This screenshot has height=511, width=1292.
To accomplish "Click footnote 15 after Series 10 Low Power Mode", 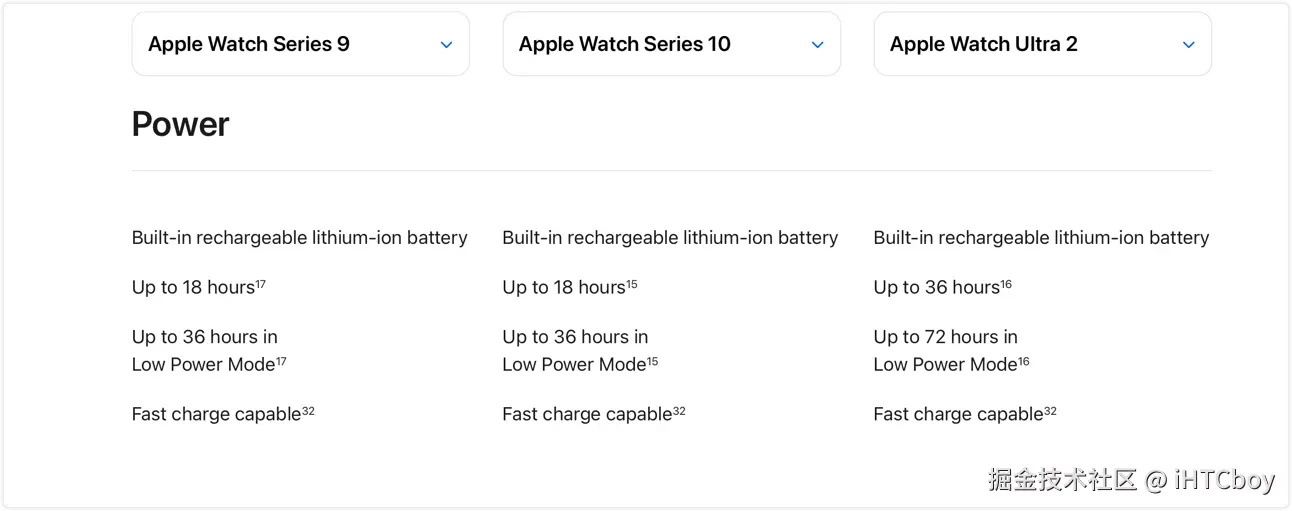I will pos(652,361).
